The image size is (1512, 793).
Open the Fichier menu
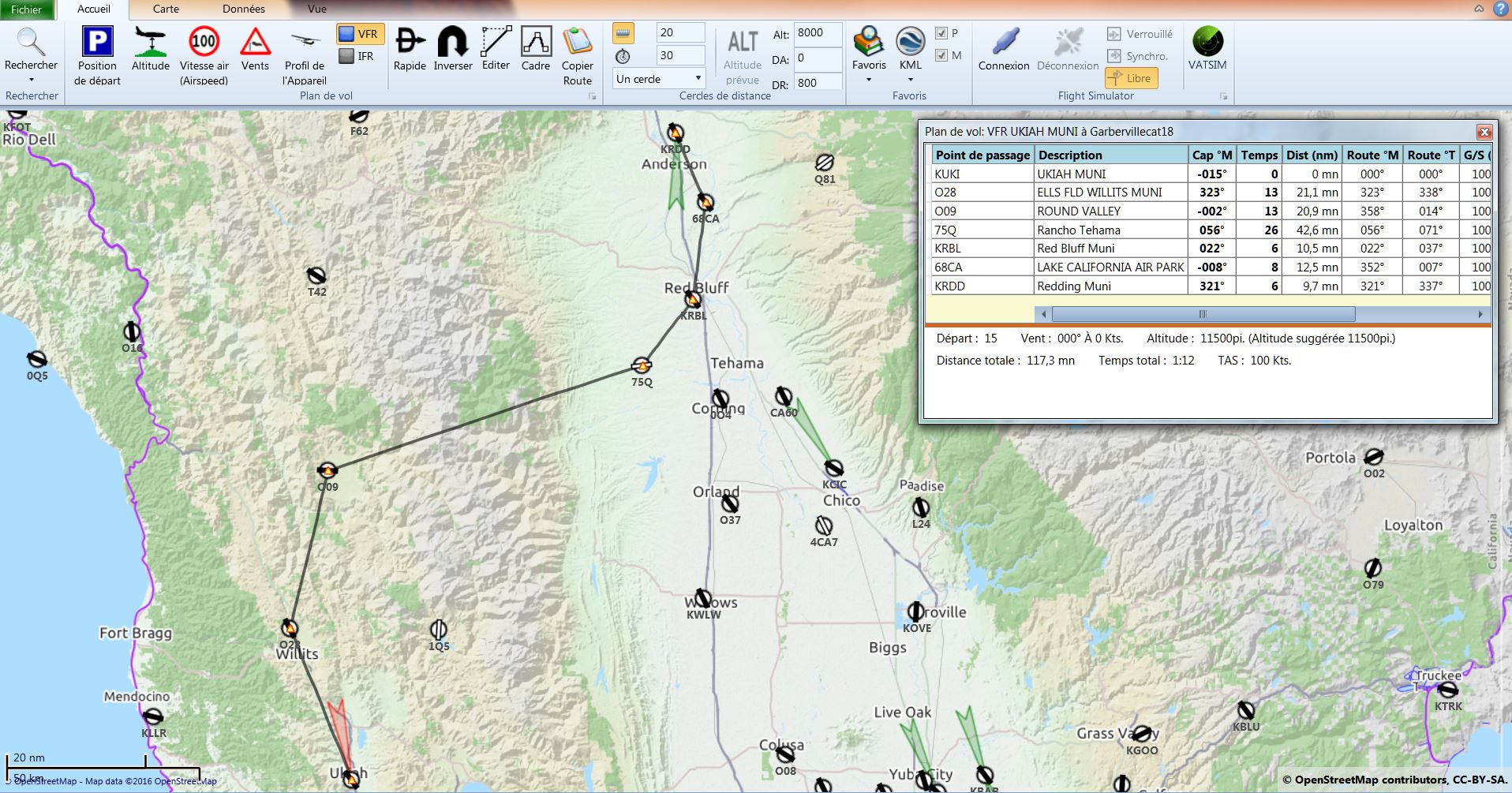pyautogui.click(x=27, y=9)
